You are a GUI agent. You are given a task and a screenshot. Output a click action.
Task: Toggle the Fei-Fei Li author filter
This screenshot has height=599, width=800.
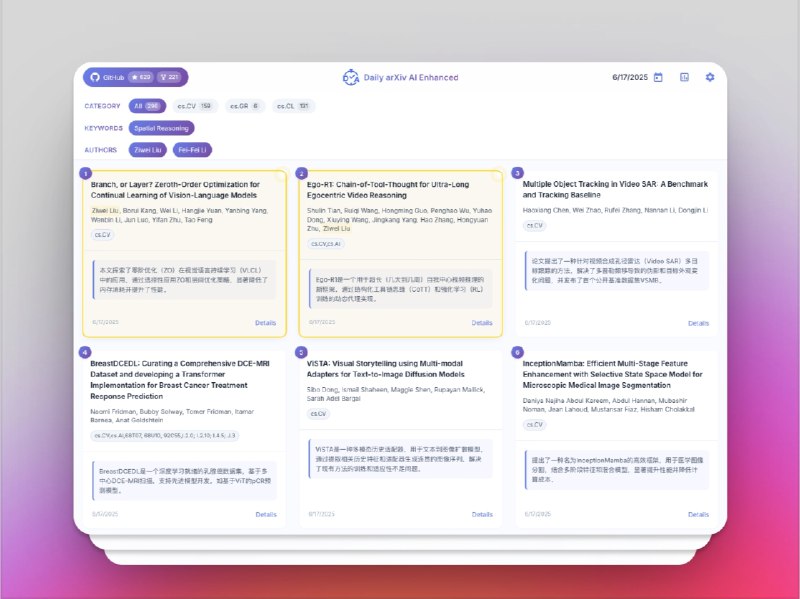192,150
